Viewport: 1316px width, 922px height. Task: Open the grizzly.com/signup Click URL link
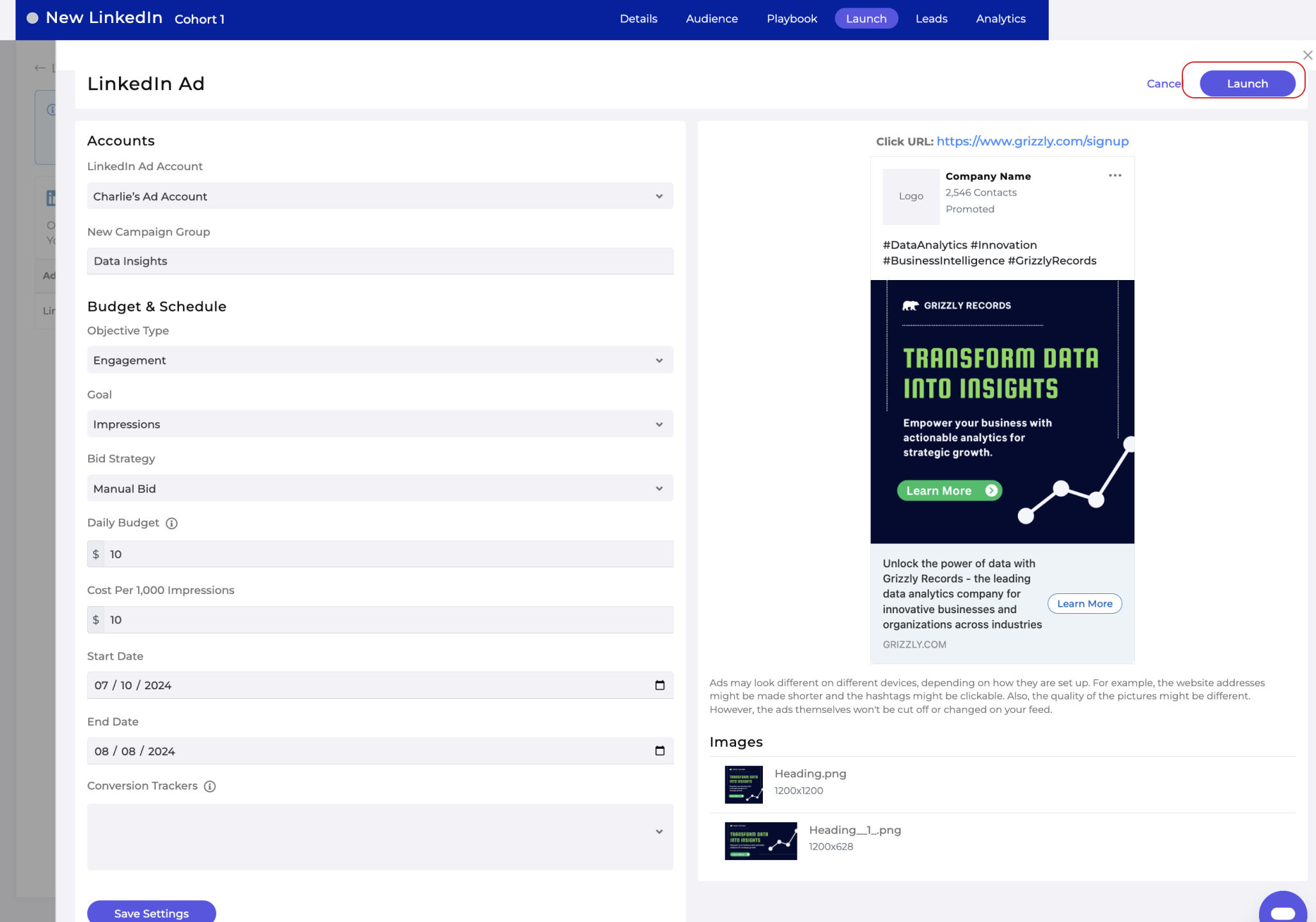click(1032, 141)
